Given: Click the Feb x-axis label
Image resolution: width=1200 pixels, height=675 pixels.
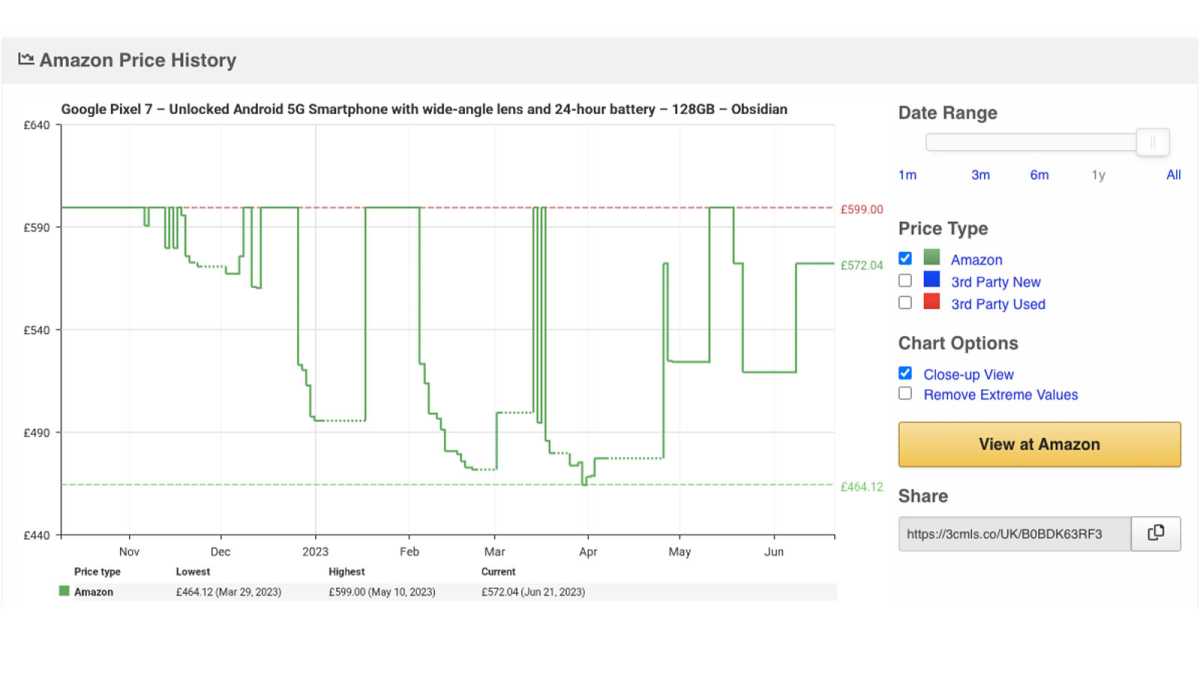Looking at the screenshot, I should [x=409, y=552].
